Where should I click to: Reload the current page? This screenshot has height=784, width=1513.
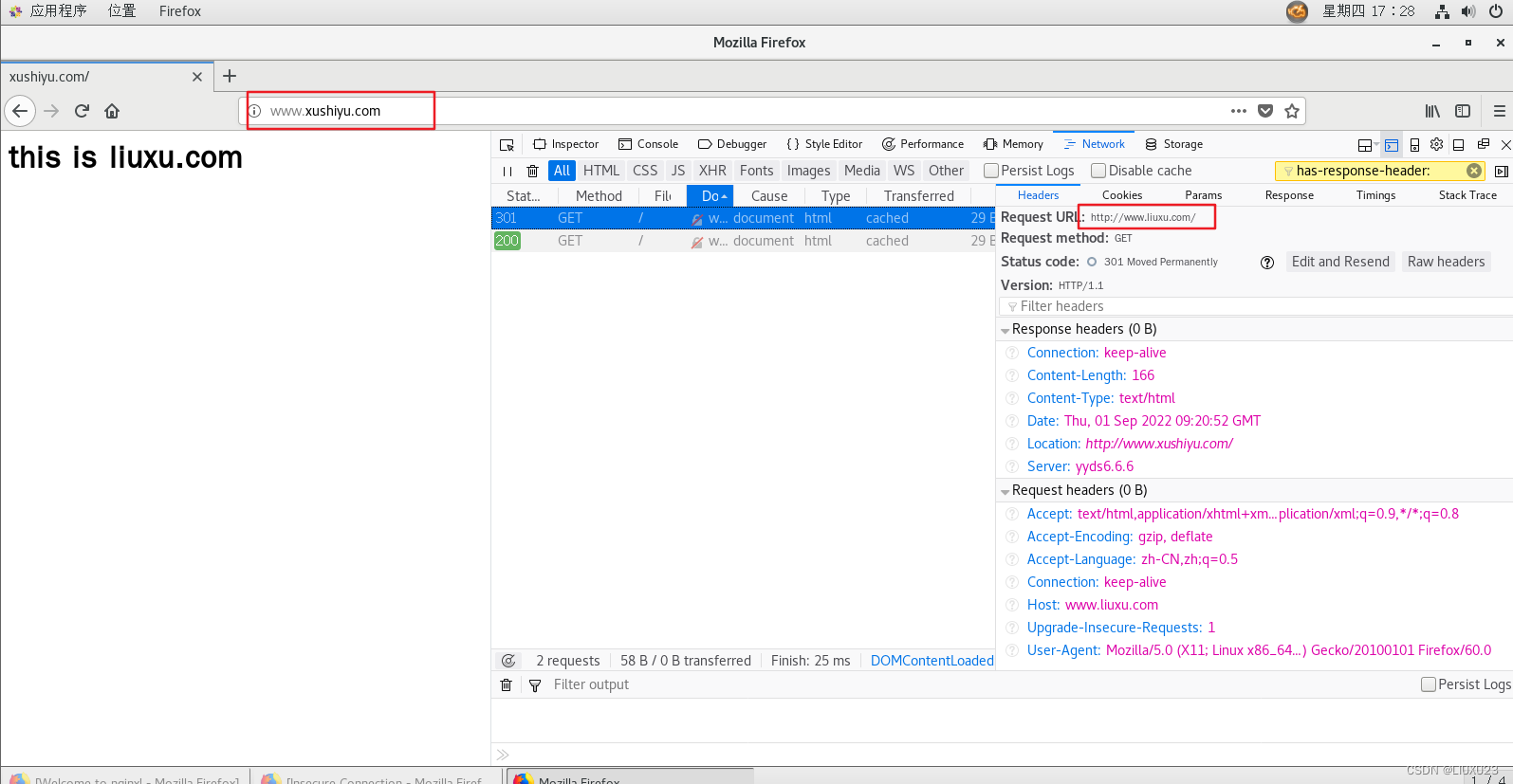pos(82,111)
